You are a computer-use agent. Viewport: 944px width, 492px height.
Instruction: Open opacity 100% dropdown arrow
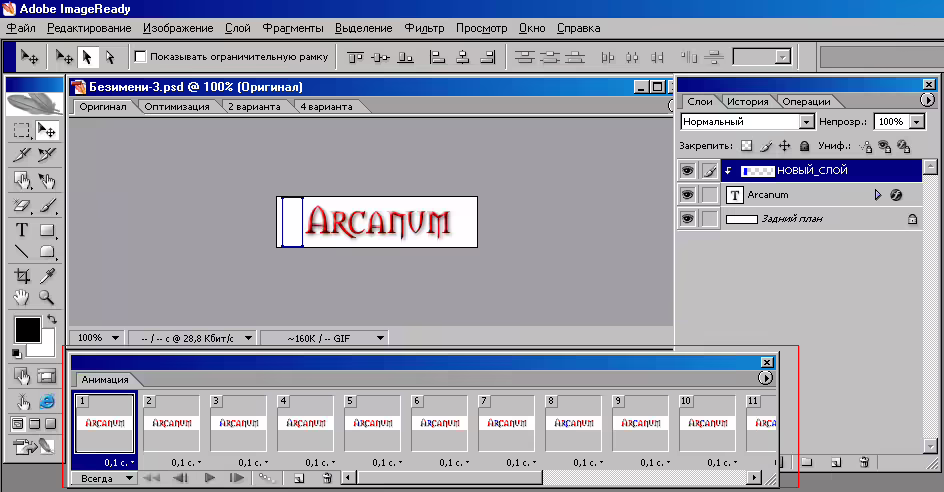click(916, 122)
